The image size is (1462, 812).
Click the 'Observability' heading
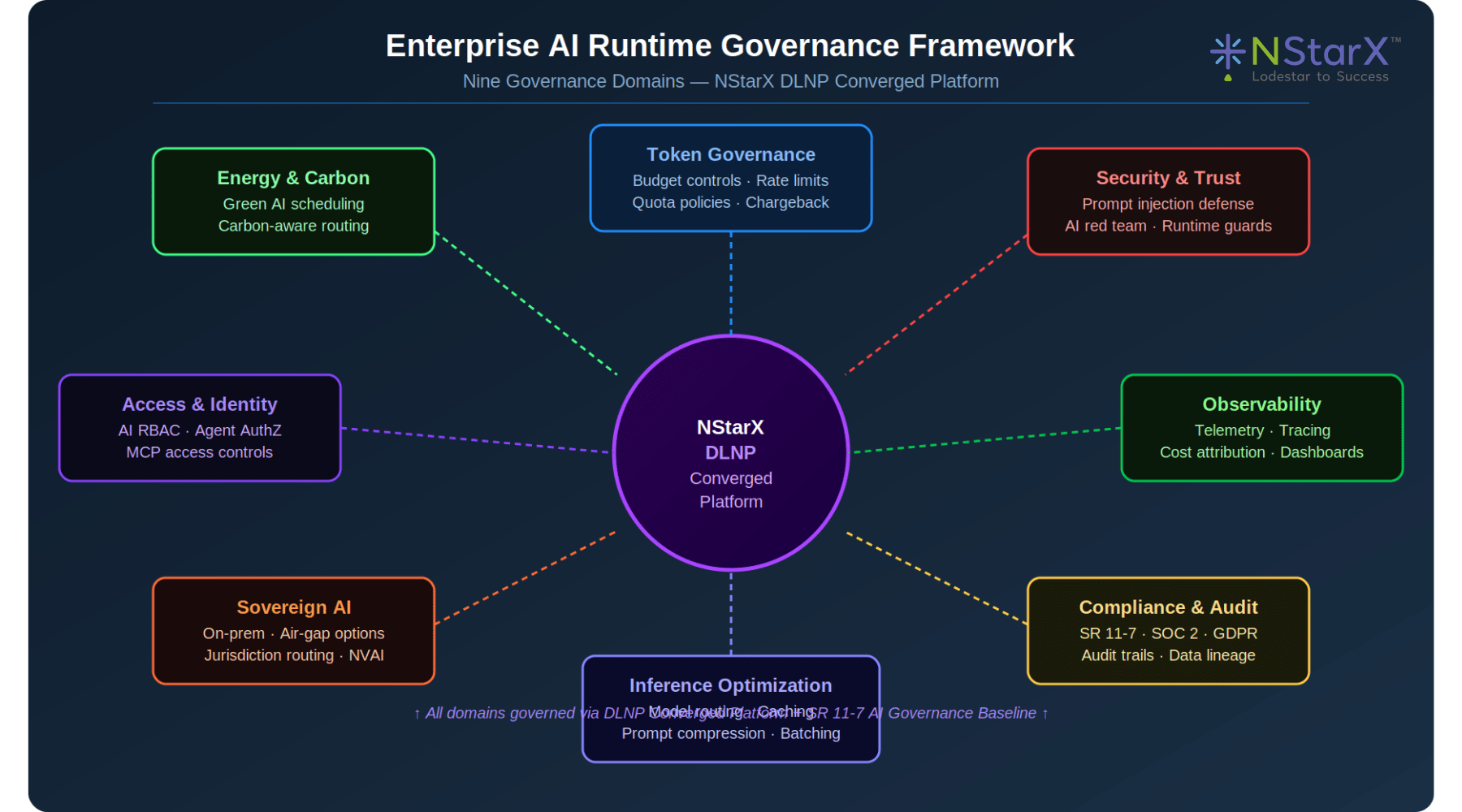(1261, 404)
